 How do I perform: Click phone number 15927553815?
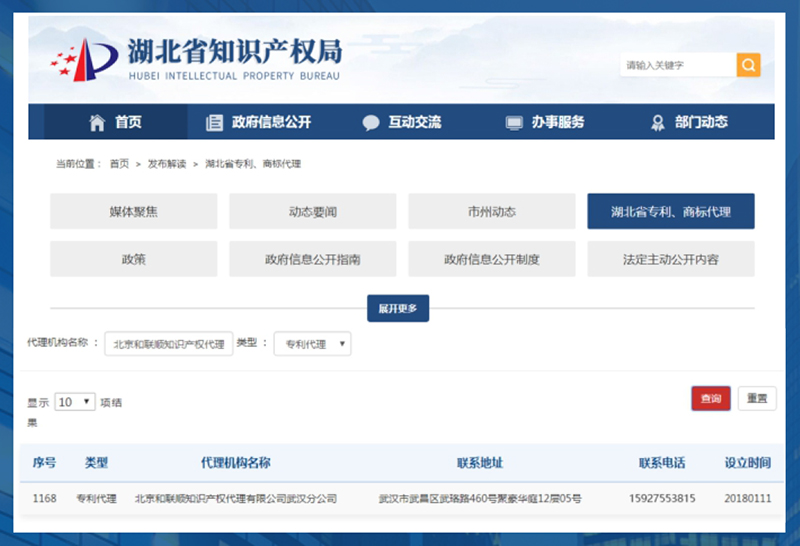[662, 499]
